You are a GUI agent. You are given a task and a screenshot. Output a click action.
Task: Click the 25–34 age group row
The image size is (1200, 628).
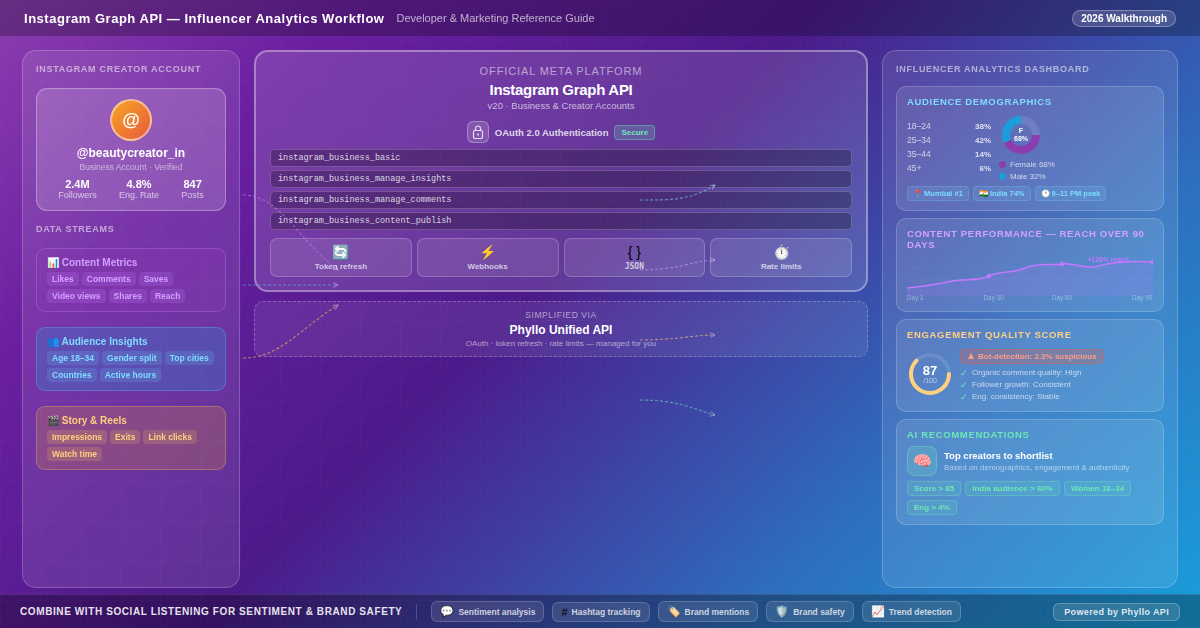tap(949, 140)
